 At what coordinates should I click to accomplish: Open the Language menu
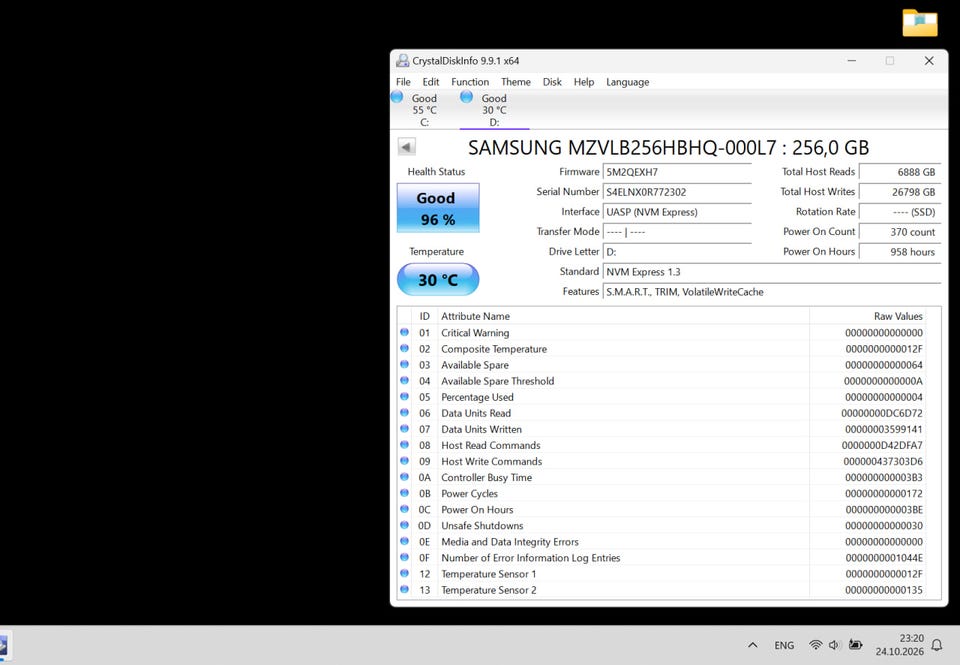tap(628, 82)
